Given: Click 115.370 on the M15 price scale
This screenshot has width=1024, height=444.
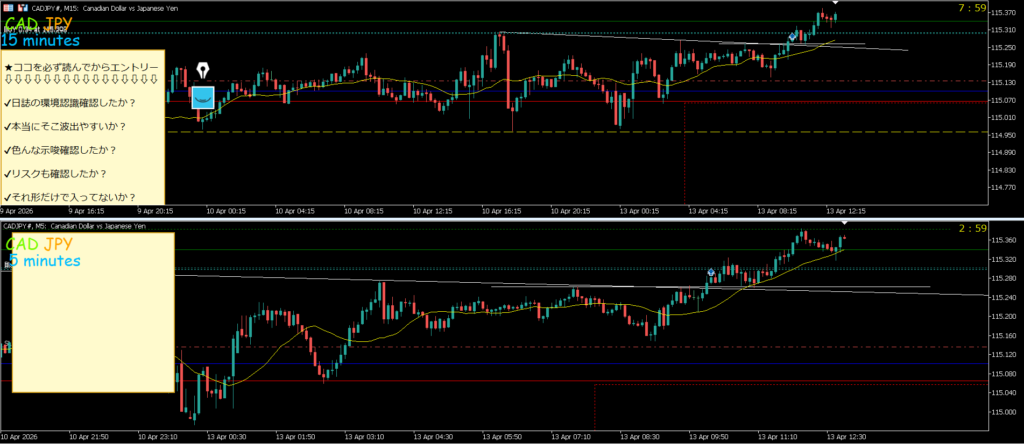Looking at the screenshot, I should pos(1001,14).
